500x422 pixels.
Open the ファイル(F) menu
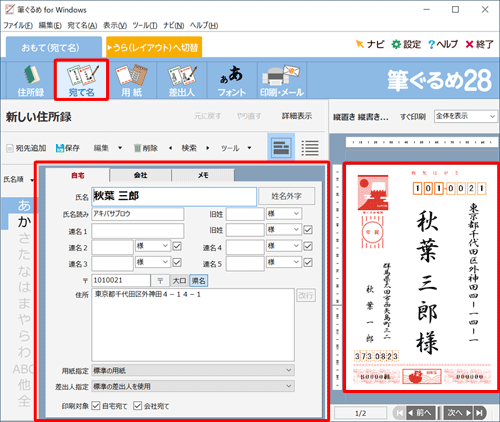coord(18,25)
